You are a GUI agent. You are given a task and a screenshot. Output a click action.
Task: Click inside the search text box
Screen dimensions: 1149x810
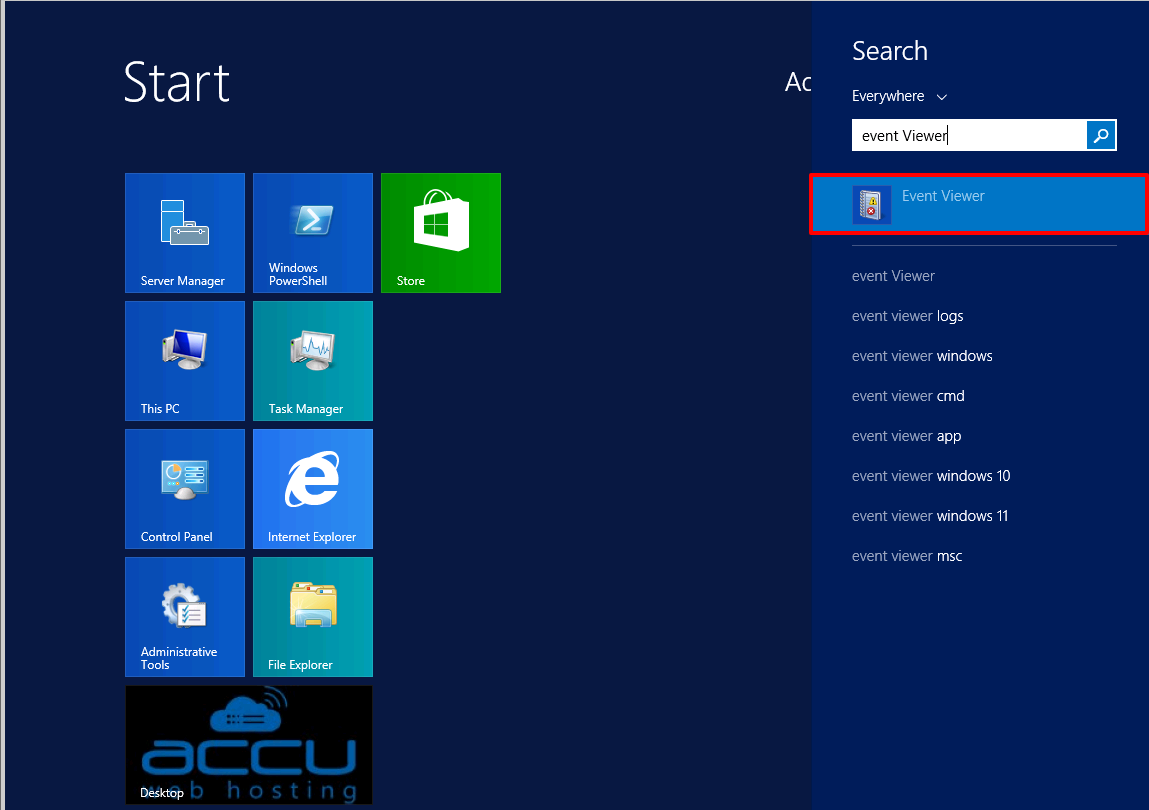969,135
